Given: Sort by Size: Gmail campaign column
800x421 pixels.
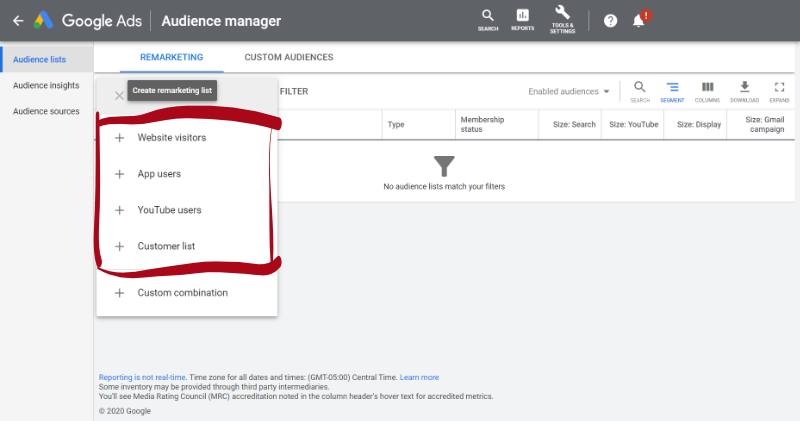Looking at the screenshot, I should pos(764,125).
